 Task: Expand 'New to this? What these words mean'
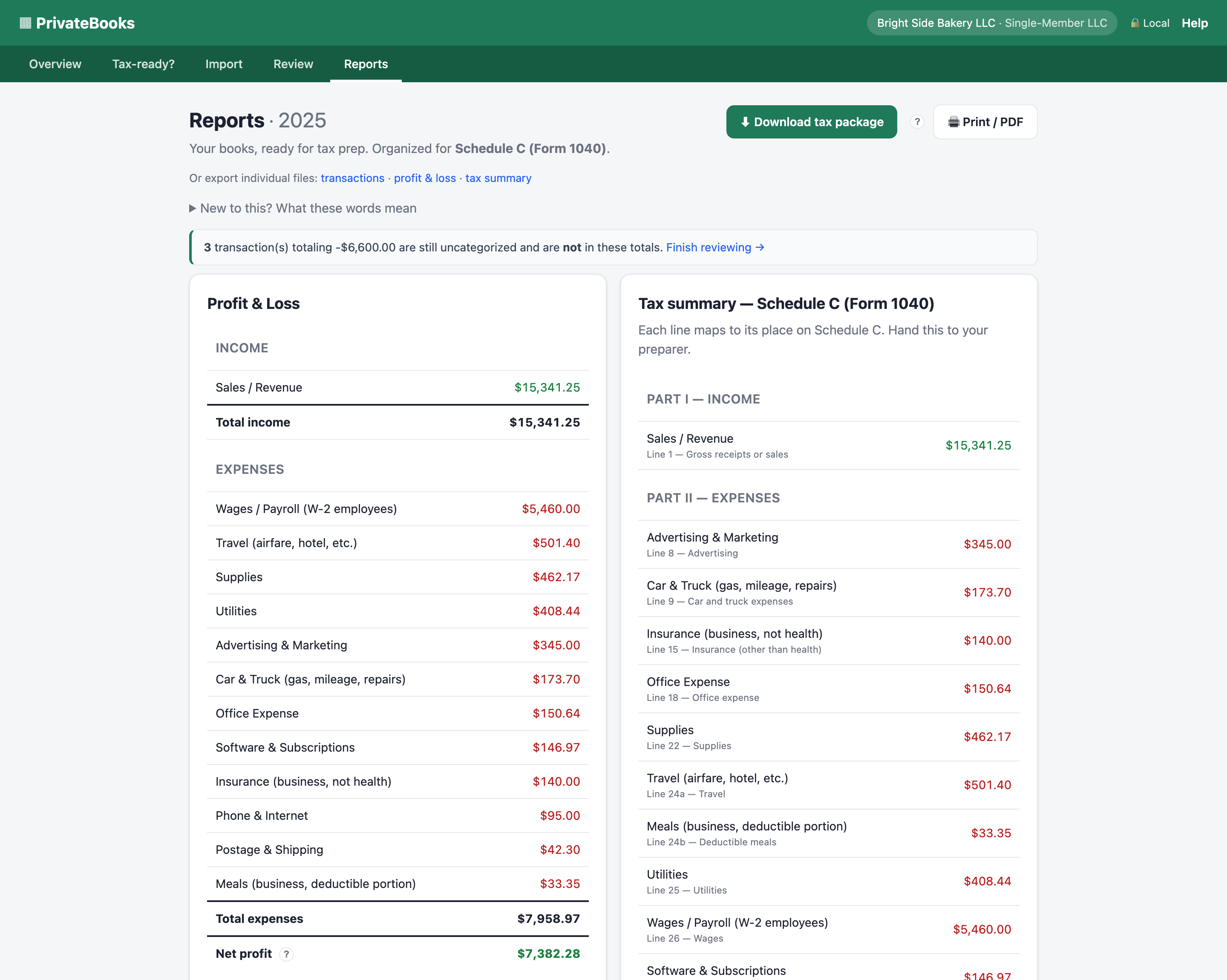click(x=303, y=208)
